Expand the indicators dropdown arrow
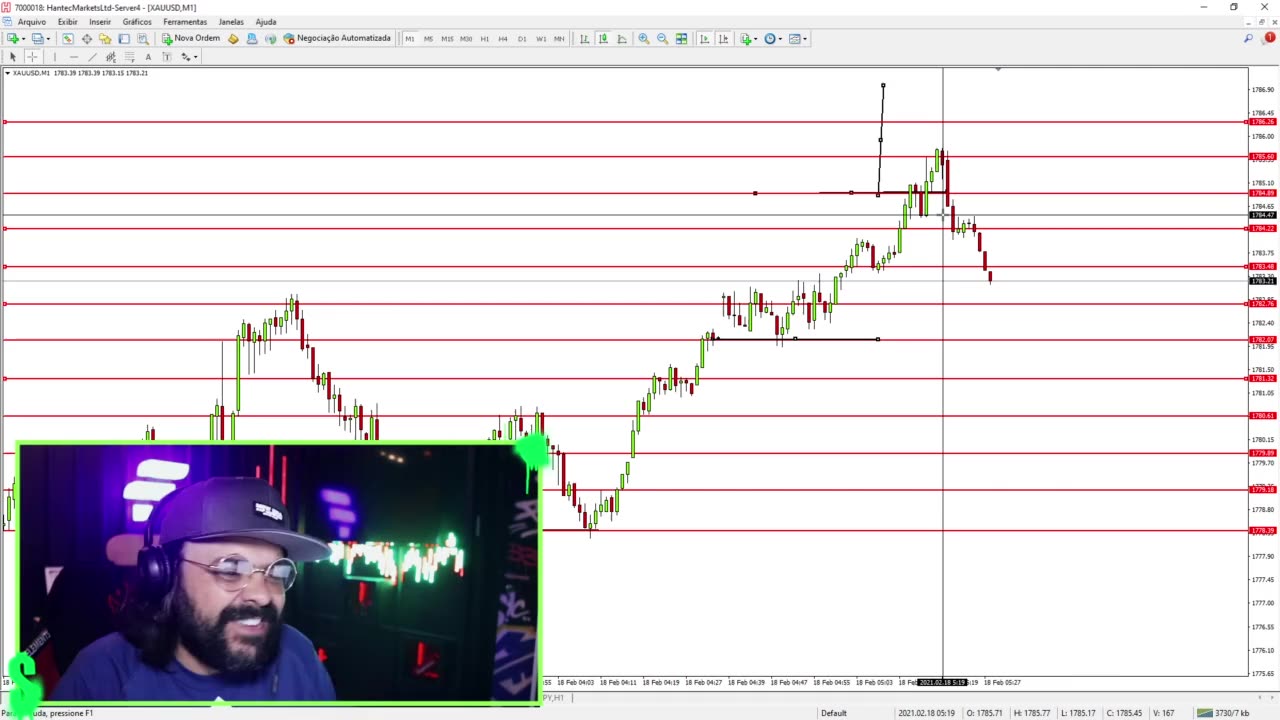1280x720 pixels. click(755, 39)
